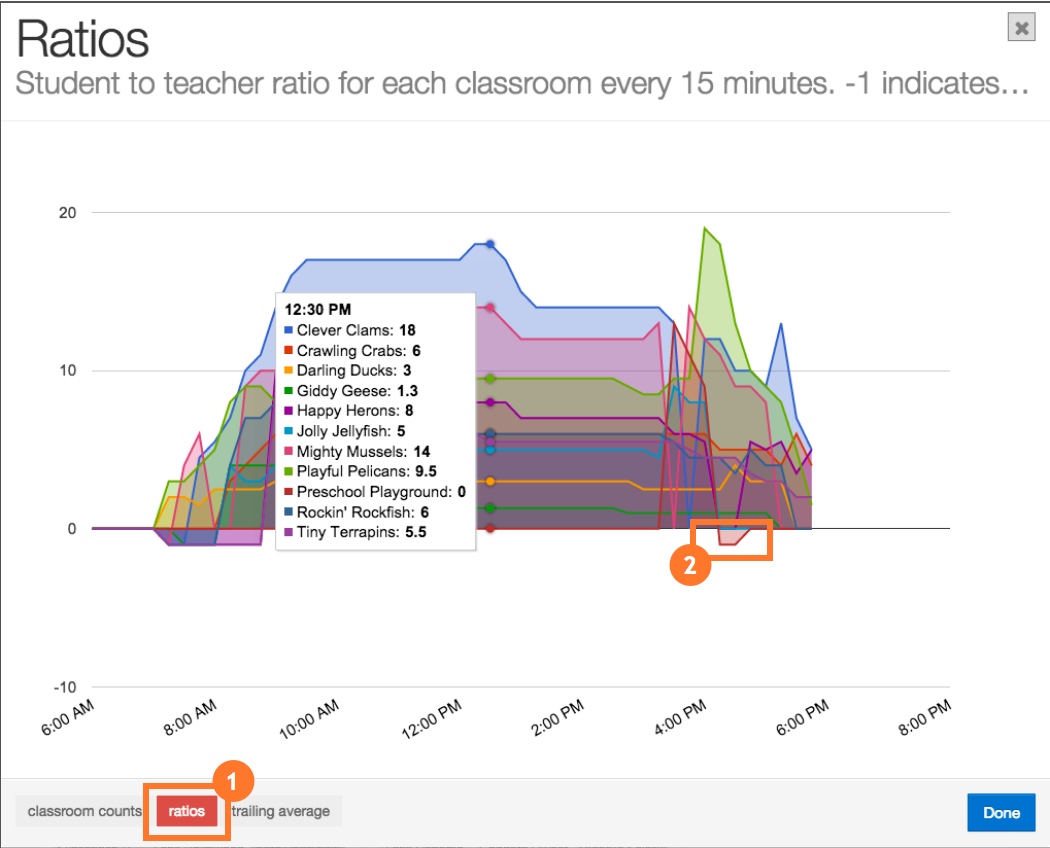
Task: Click the Darling Ducks orange data point
Action: pos(490,481)
